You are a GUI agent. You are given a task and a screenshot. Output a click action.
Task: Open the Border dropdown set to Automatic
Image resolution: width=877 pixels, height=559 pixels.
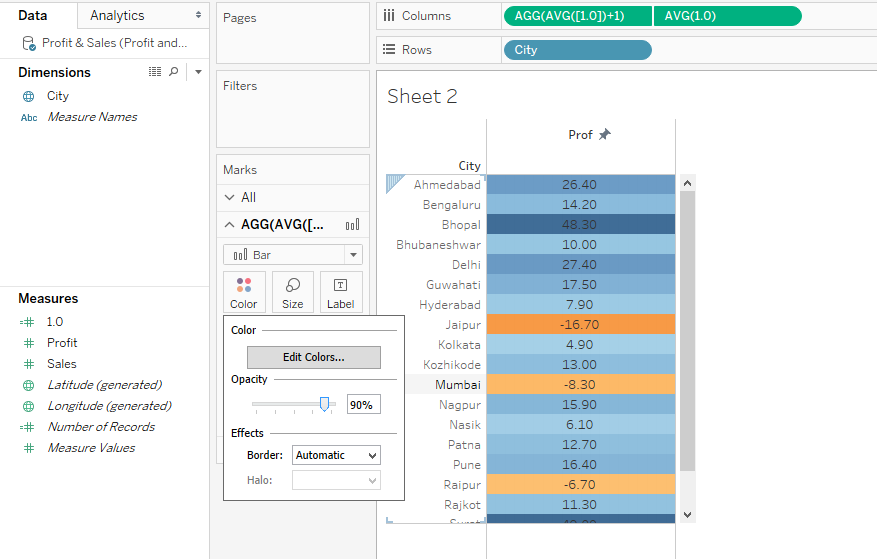[336, 455]
